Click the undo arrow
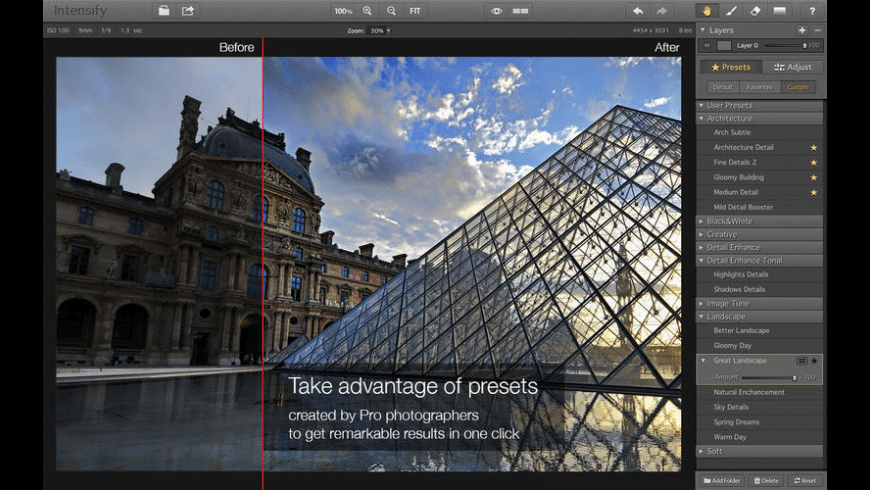 pos(638,11)
